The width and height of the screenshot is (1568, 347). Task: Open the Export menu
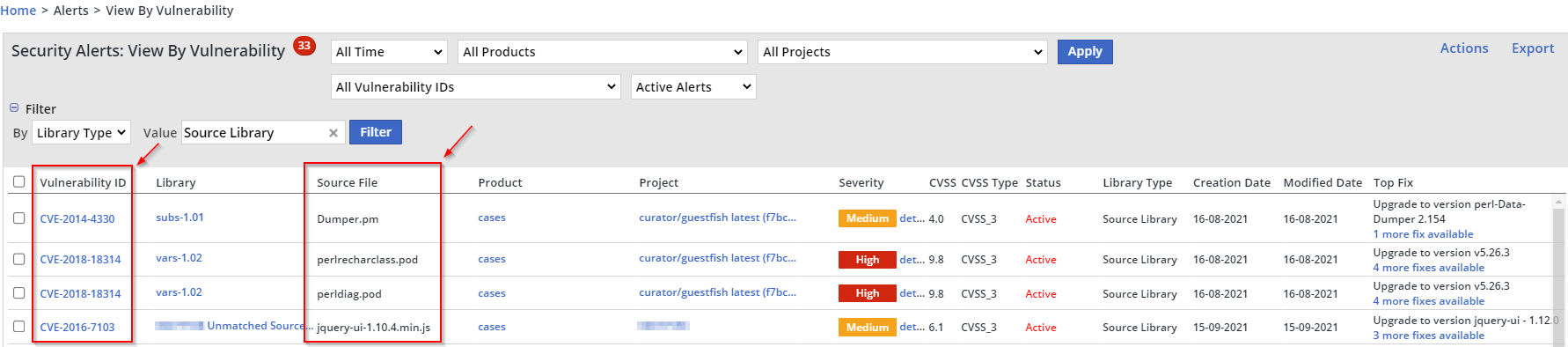pyautogui.click(x=1533, y=48)
